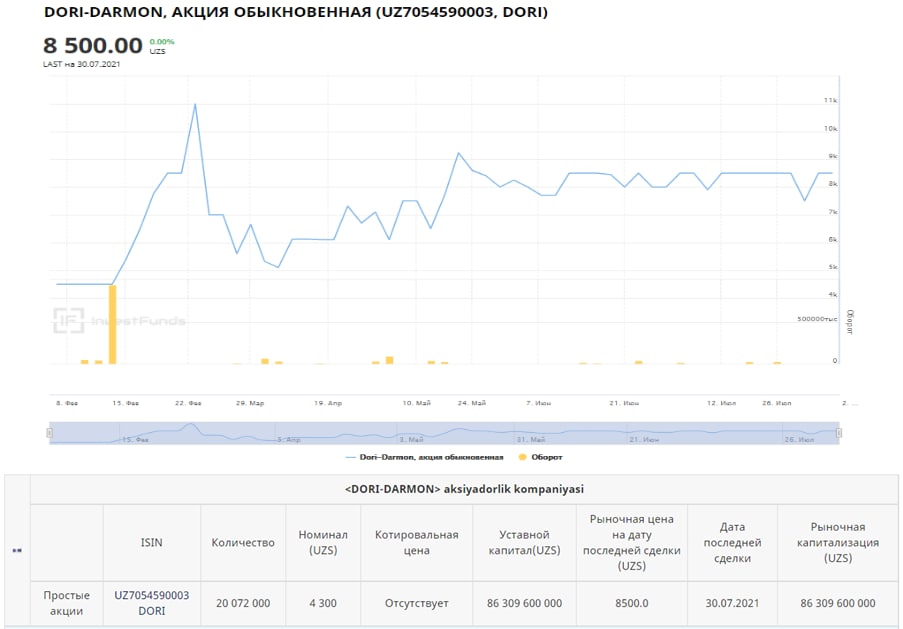This screenshot has height=629, width=903.
Task: Click the price line peak near 11k
Action: pyautogui.click(x=195, y=105)
